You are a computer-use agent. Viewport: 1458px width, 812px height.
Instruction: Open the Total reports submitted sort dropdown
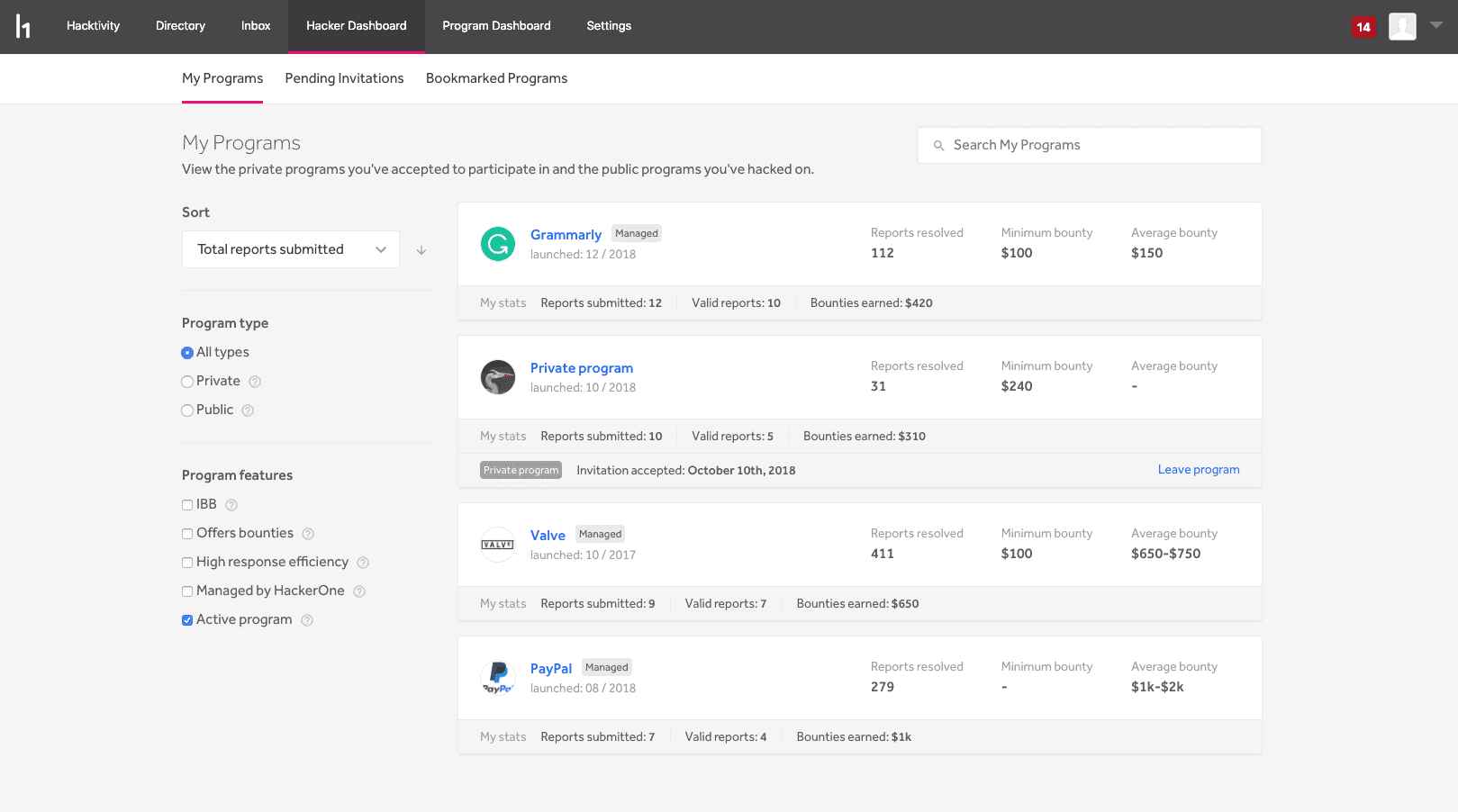pos(290,249)
